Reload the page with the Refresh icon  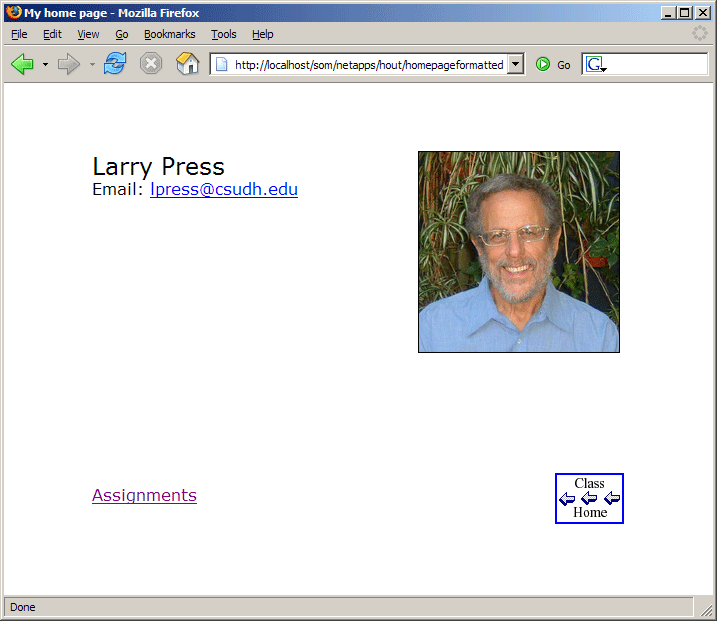pos(114,64)
